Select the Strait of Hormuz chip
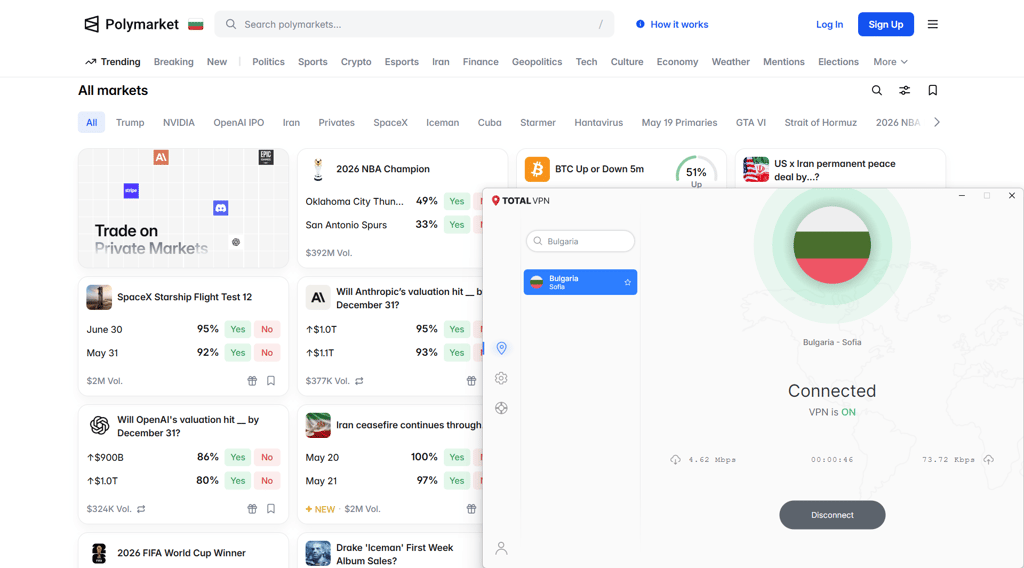This screenshot has width=1024, height=568. click(820, 122)
